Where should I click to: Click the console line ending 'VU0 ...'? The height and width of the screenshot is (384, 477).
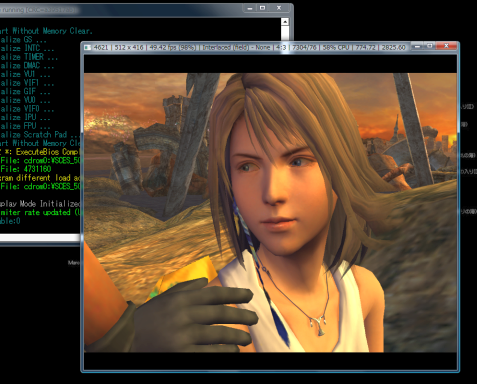pos(25,100)
